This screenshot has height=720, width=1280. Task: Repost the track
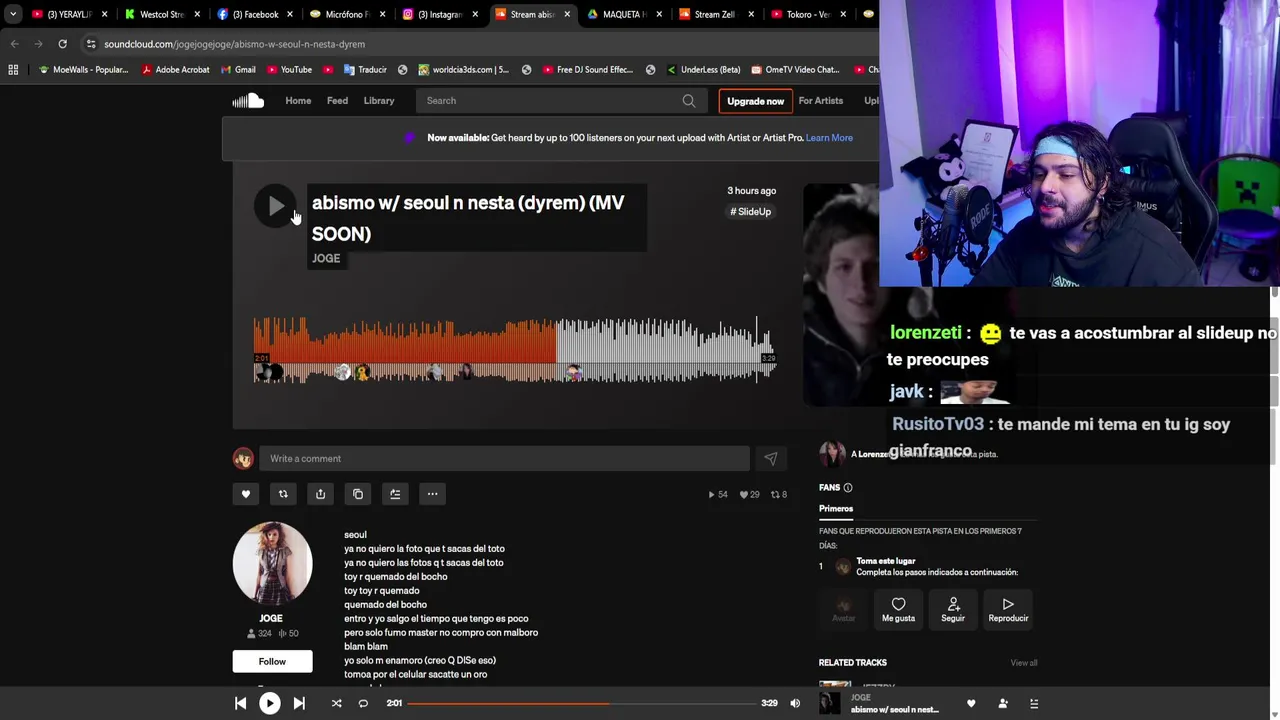click(x=283, y=494)
